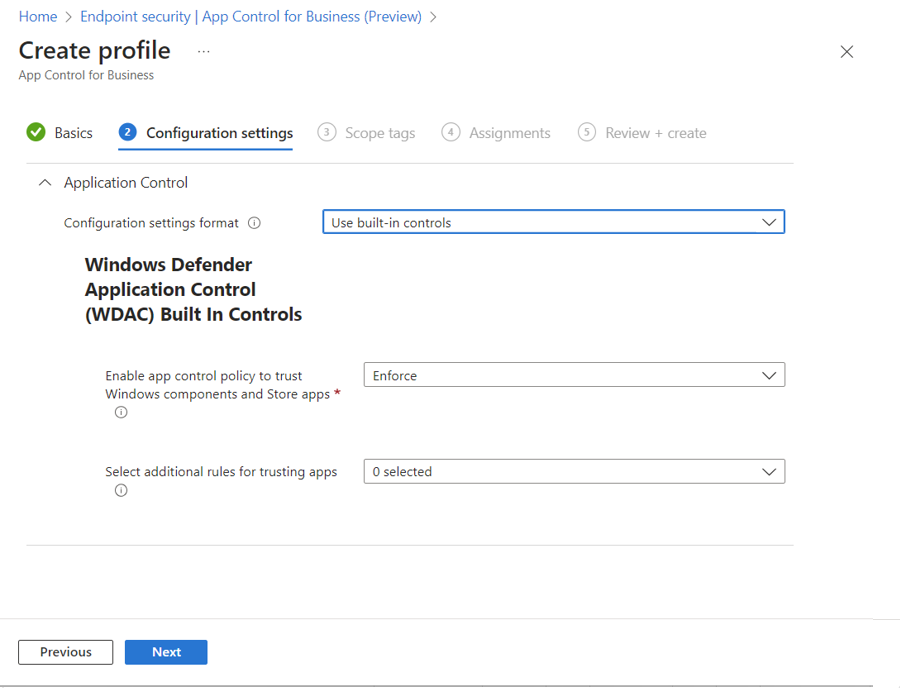Image resolution: width=900 pixels, height=688 pixels.
Task: Click the green Basics checkmark icon
Action: click(x=36, y=133)
